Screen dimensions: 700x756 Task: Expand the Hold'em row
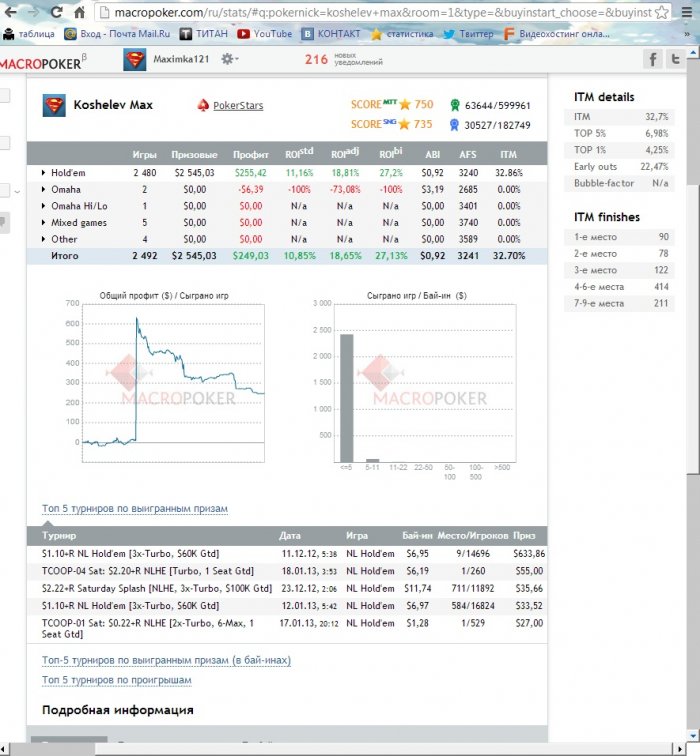43,173
